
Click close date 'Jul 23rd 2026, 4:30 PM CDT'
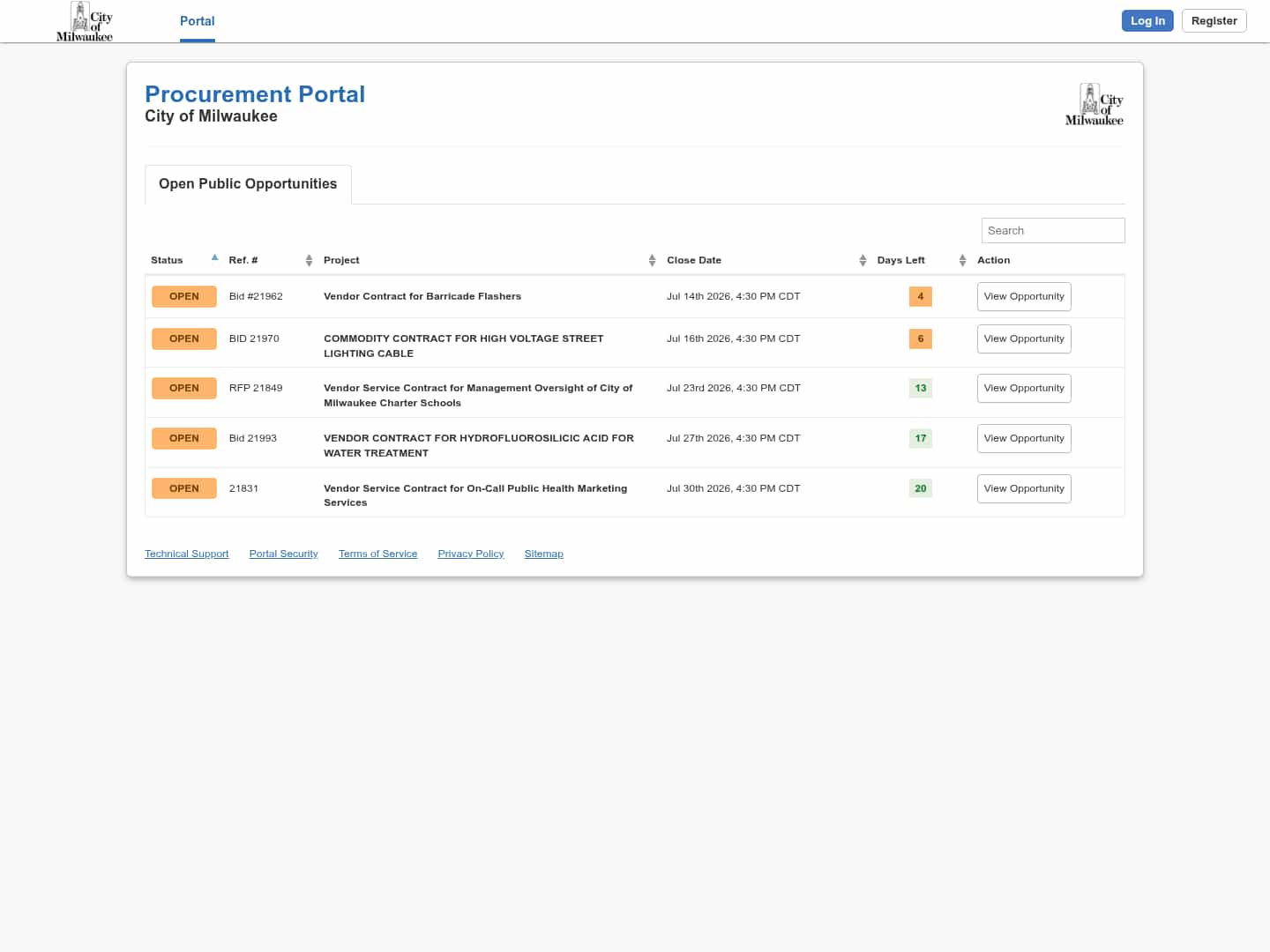point(734,389)
